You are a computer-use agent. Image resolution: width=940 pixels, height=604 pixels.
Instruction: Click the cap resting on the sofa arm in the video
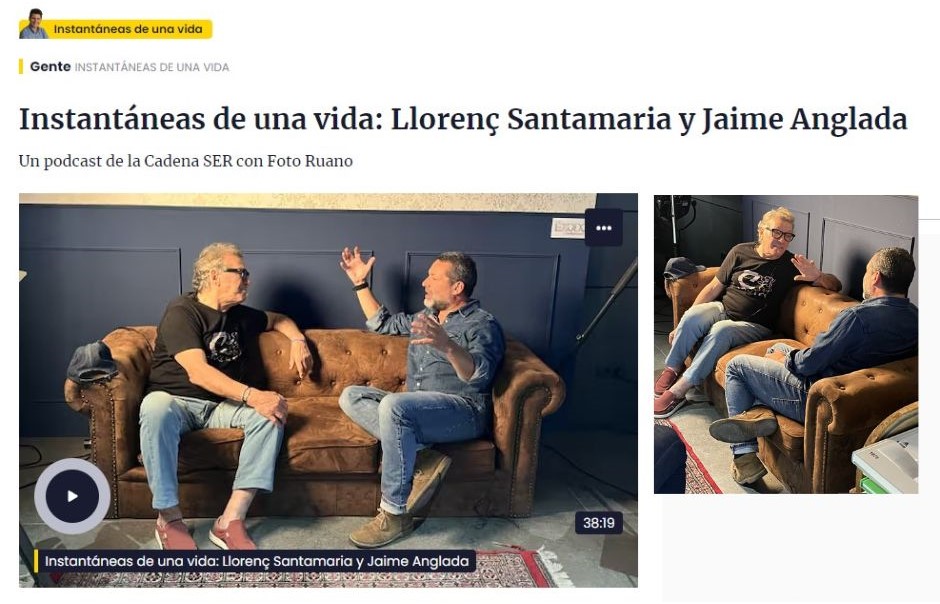(92, 362)
